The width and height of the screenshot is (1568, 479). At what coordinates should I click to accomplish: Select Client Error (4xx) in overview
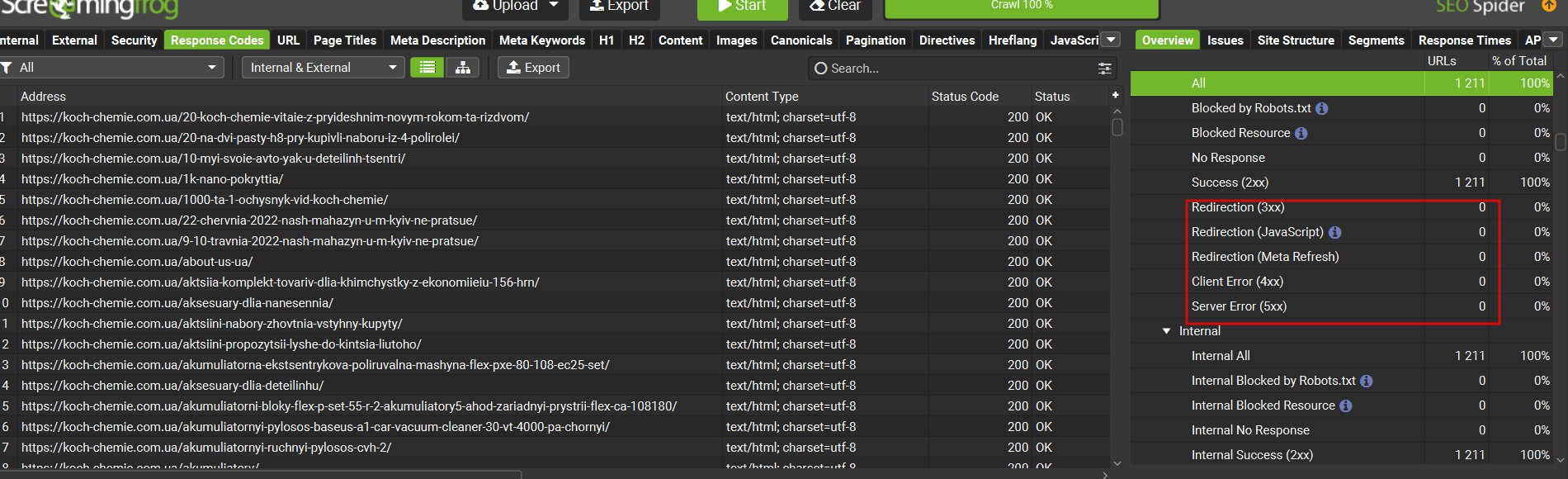click(1342, 282)
